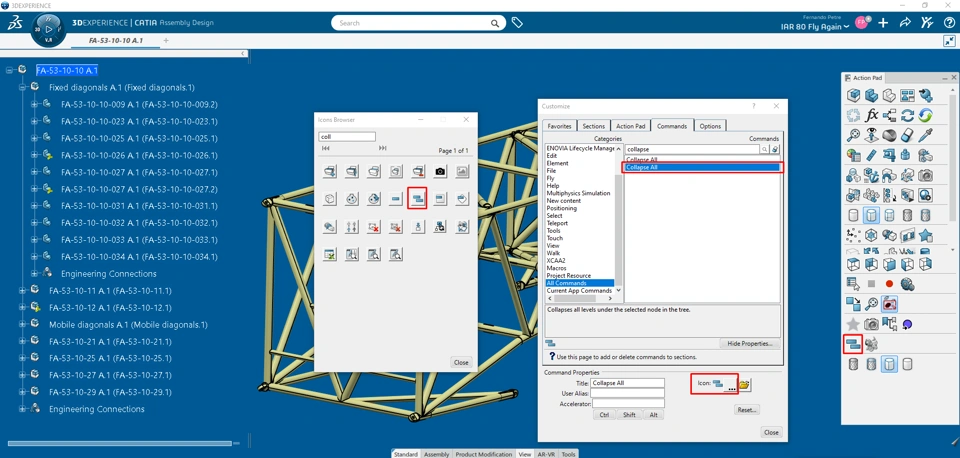Select the highlighted Collapse All command
The height and width of the screenshot is (458, 960).
702,167
